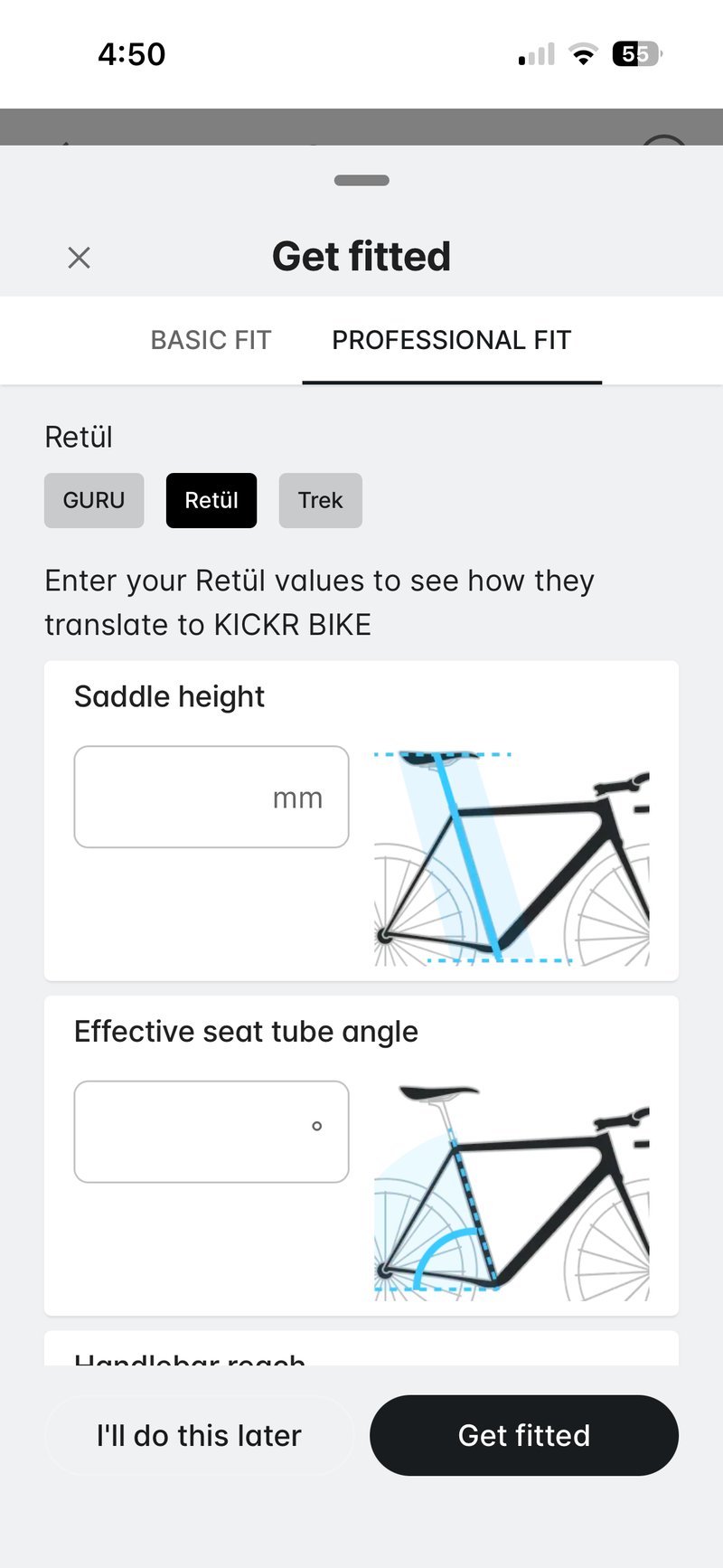This screenshot has width=723, height=1568.
Task: Close the Get fitted sheet with X
Action: (x=80, y=258)
